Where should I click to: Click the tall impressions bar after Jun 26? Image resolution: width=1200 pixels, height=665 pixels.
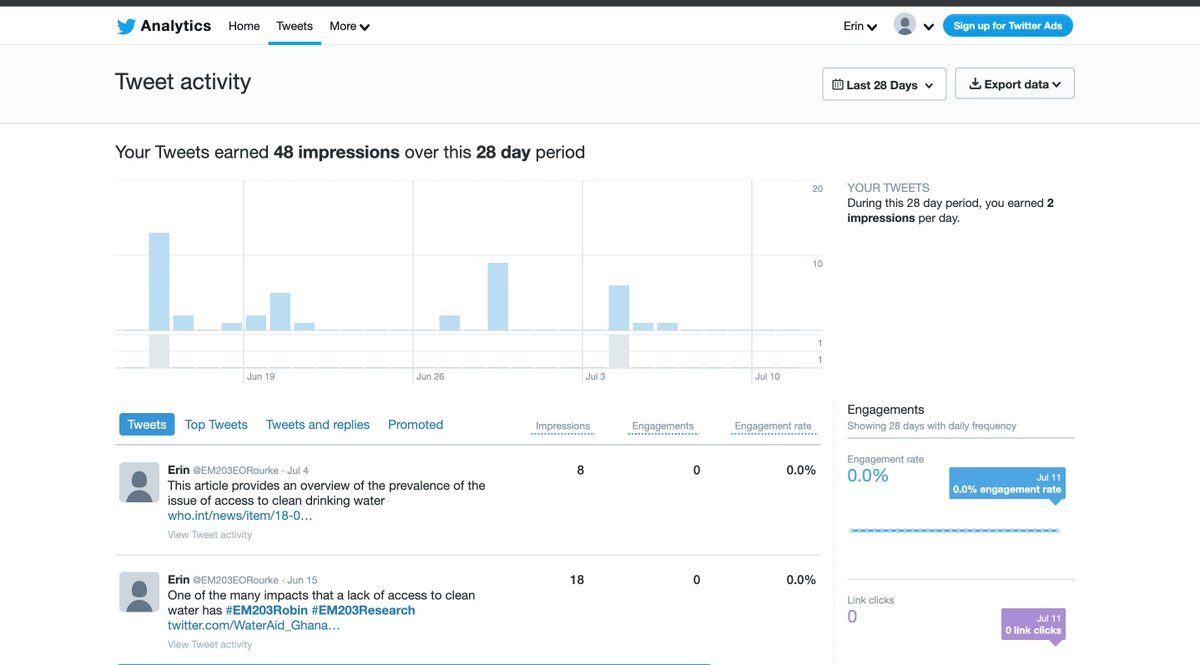(x=498, y=296)
